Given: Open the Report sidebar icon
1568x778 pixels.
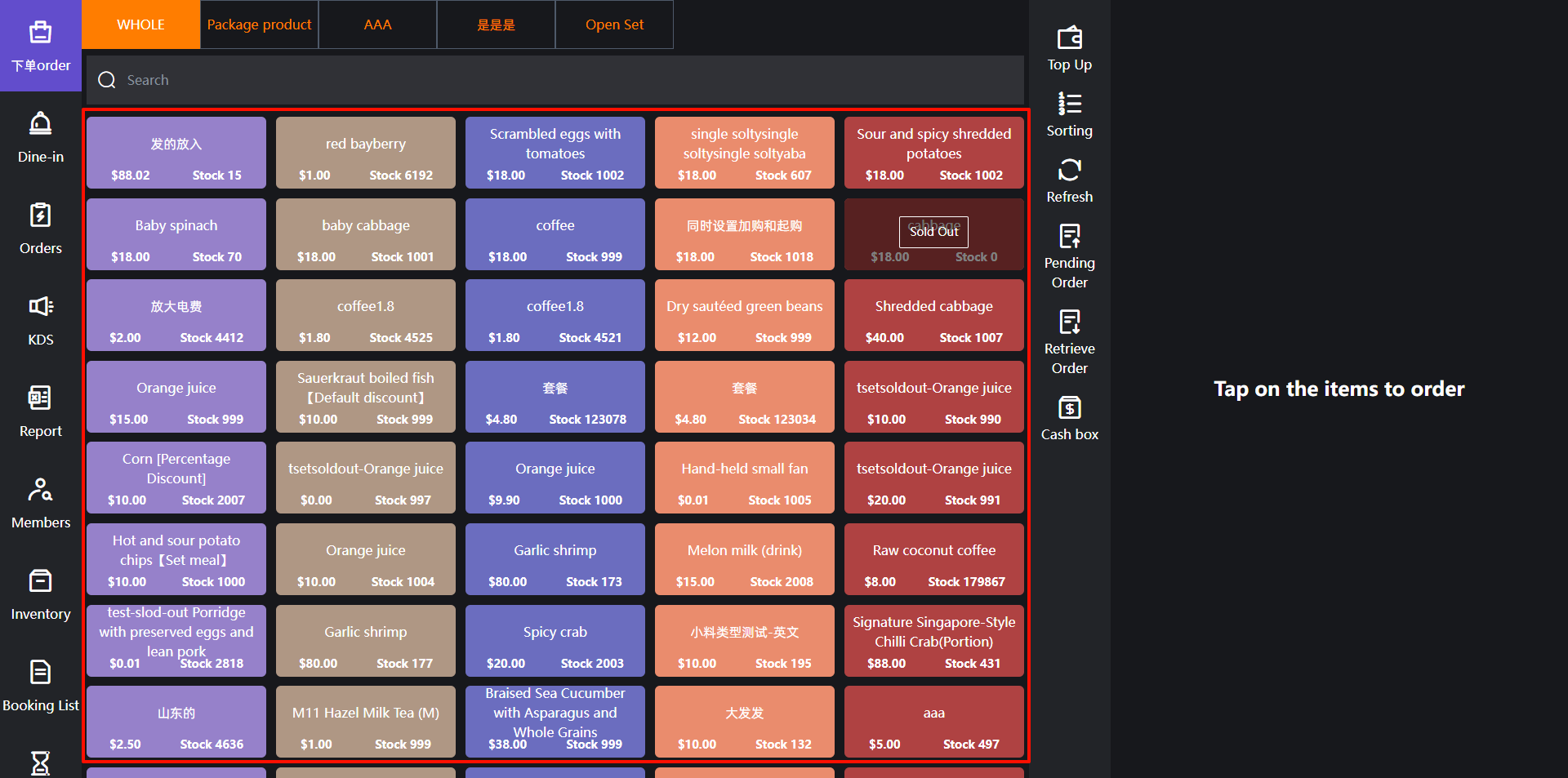Looking at the screenshot, I should click(40, 399).
